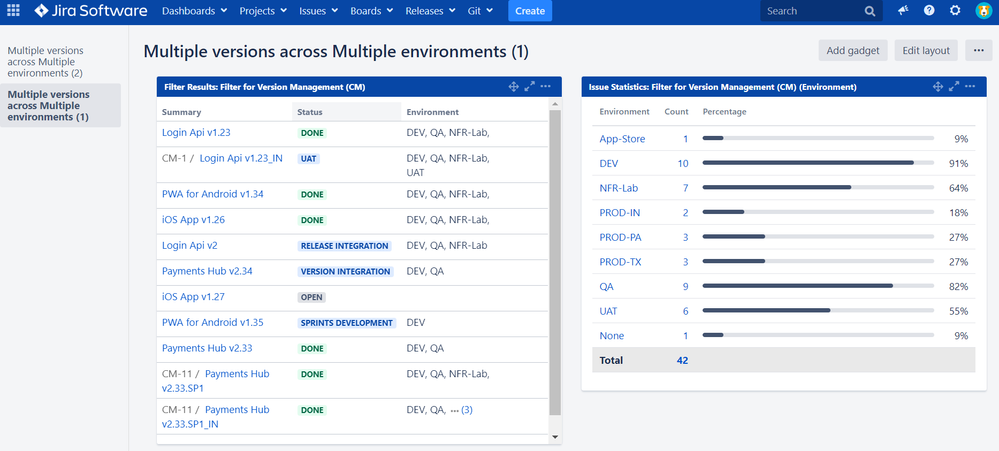Maximize the Filter Results gadget
This screenshot has width=999, height=451.
tap(529, 87)
